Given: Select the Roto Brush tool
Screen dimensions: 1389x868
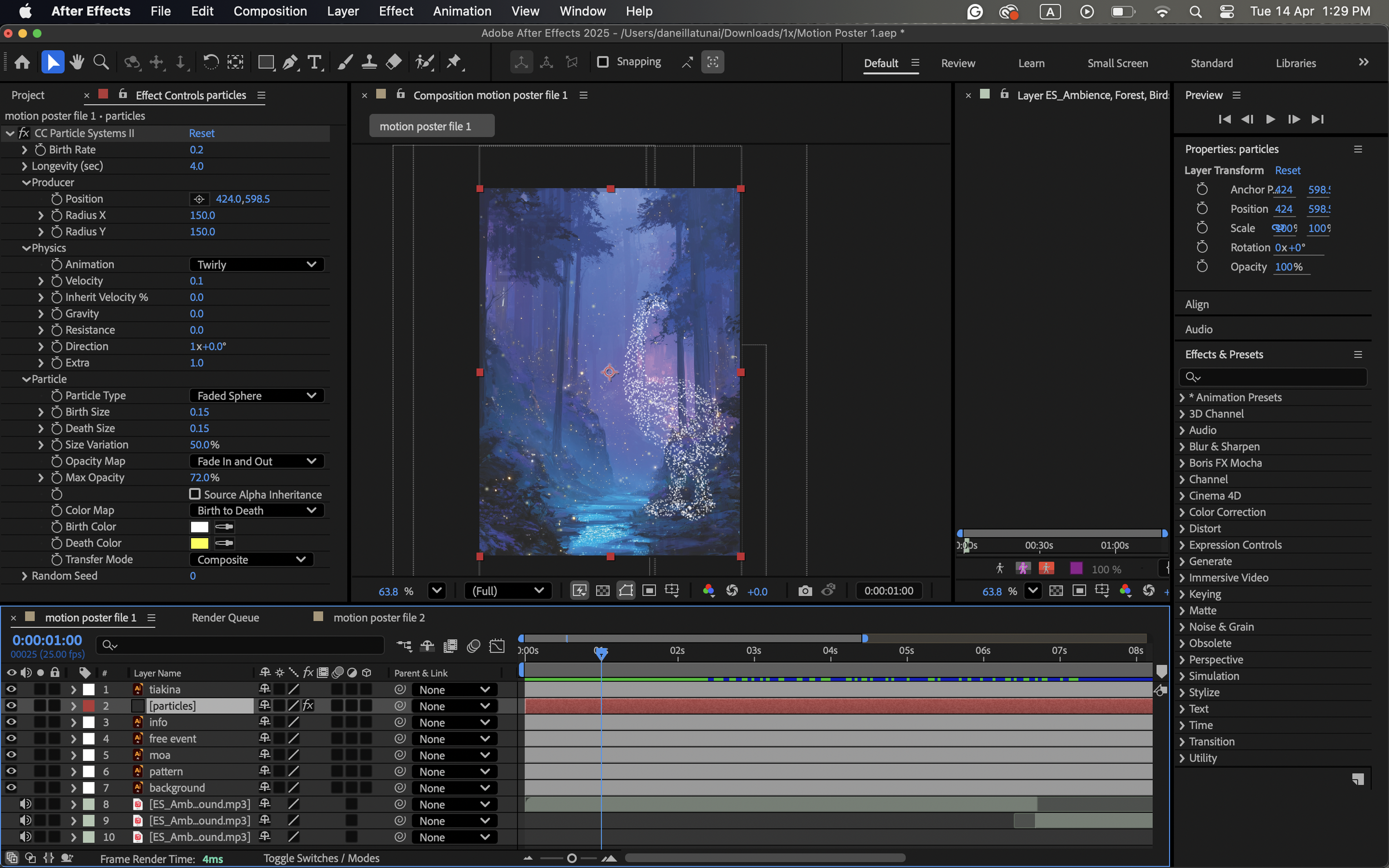Looking at the screenshot, I should tap(424, 62).
